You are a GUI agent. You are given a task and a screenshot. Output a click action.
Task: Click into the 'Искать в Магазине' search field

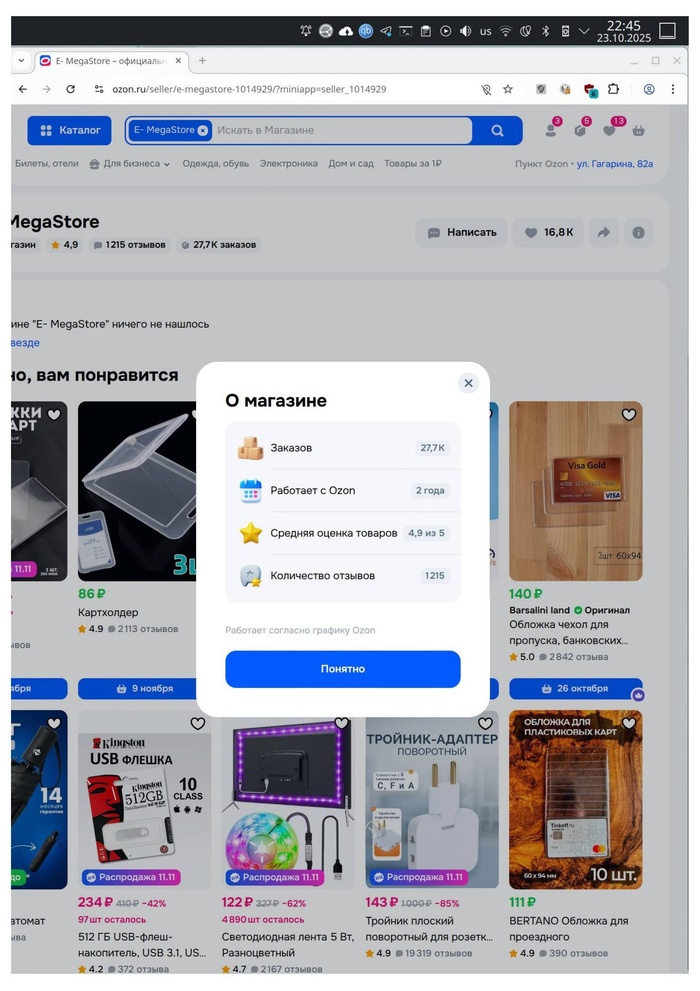tap(340, 130)
